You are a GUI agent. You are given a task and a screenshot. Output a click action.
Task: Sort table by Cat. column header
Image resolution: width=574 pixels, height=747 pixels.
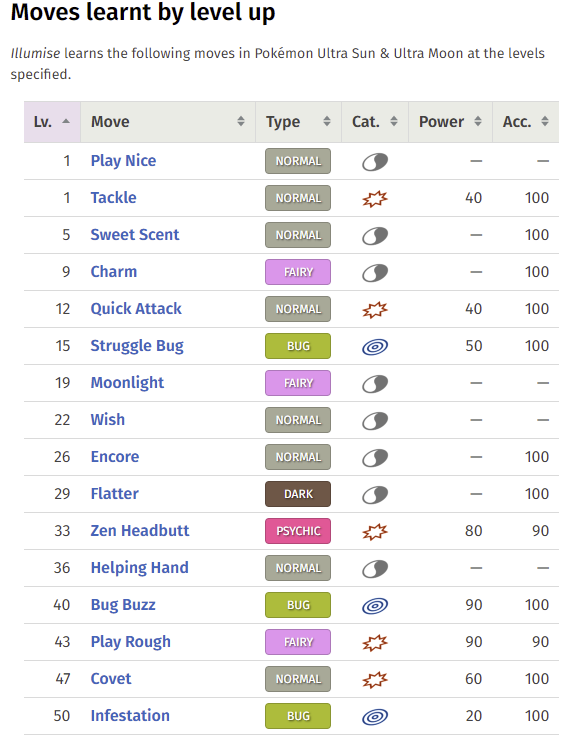pyautogui.click(x=375, y=122)
